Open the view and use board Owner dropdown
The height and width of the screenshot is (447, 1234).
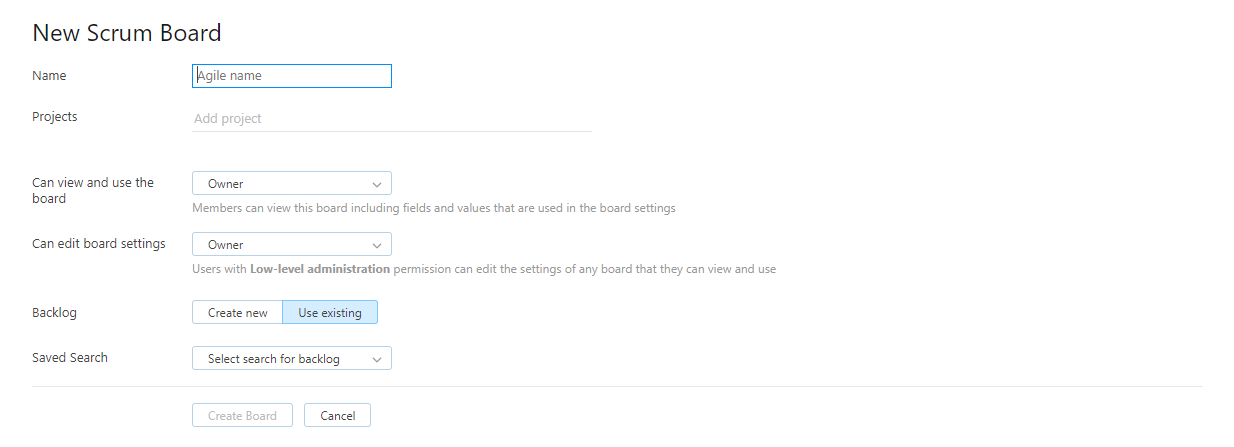point(291,184)
